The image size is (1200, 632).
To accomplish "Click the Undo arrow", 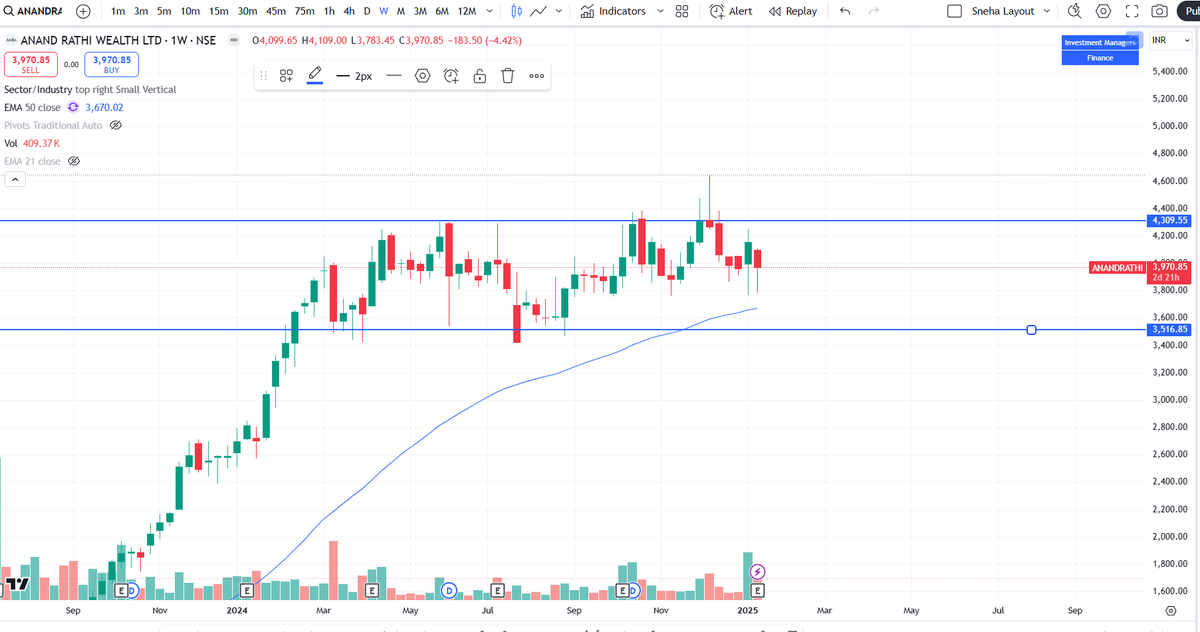I will pos(846,11).
